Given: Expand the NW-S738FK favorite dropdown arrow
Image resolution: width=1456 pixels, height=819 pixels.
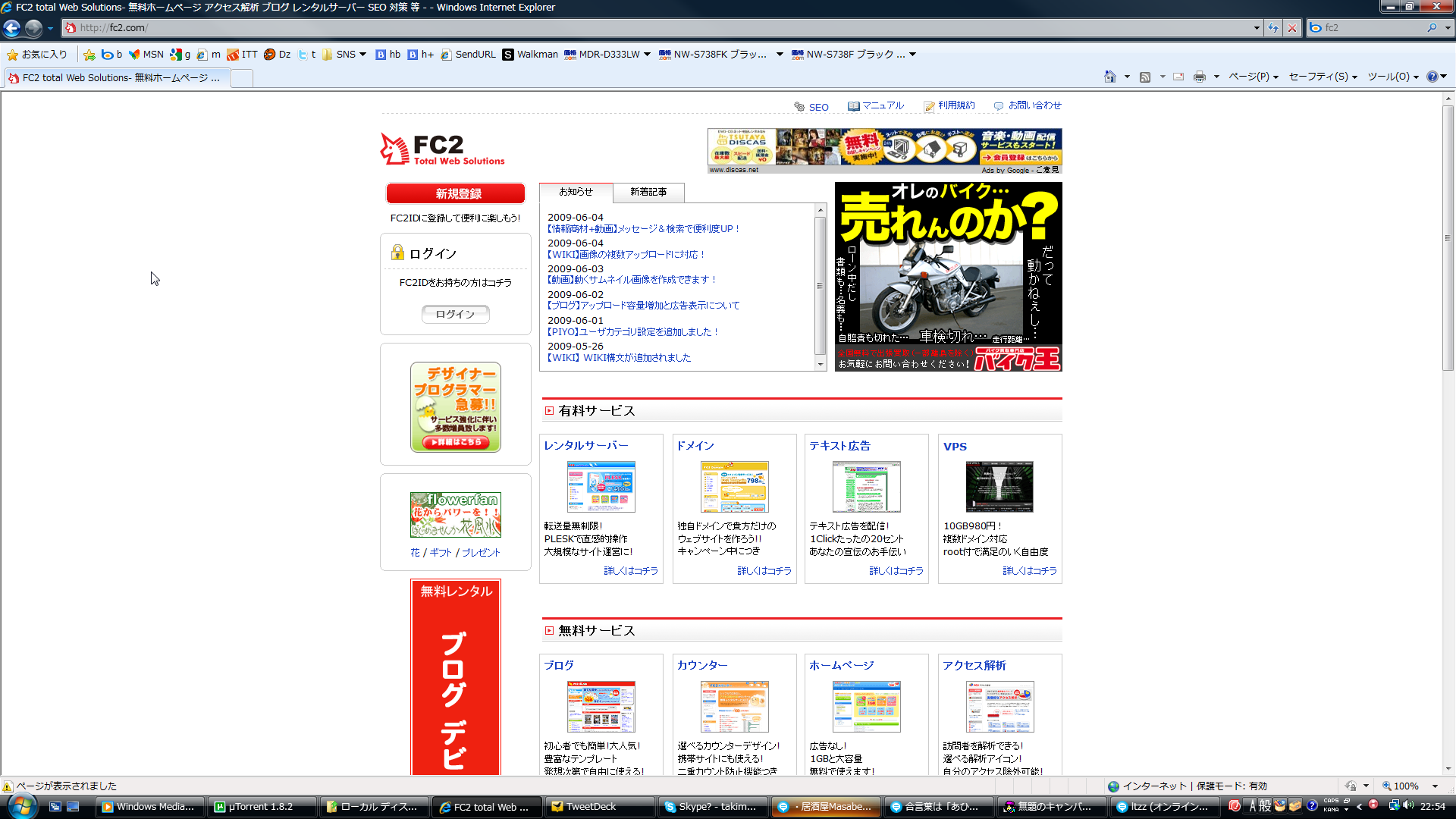Looking at the screenshot, I should tap(780, 55).
